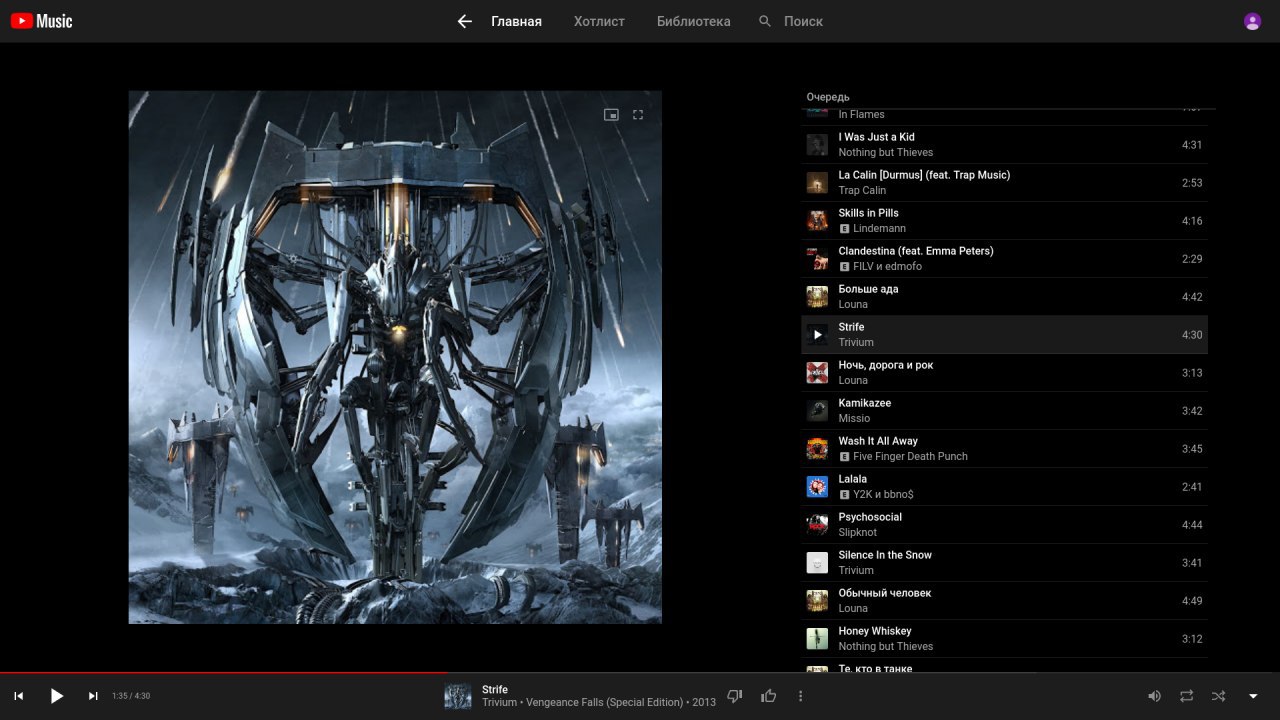
Task: Open Vengeance Falls (Special Edition) album link
Action: coord(604,702)
